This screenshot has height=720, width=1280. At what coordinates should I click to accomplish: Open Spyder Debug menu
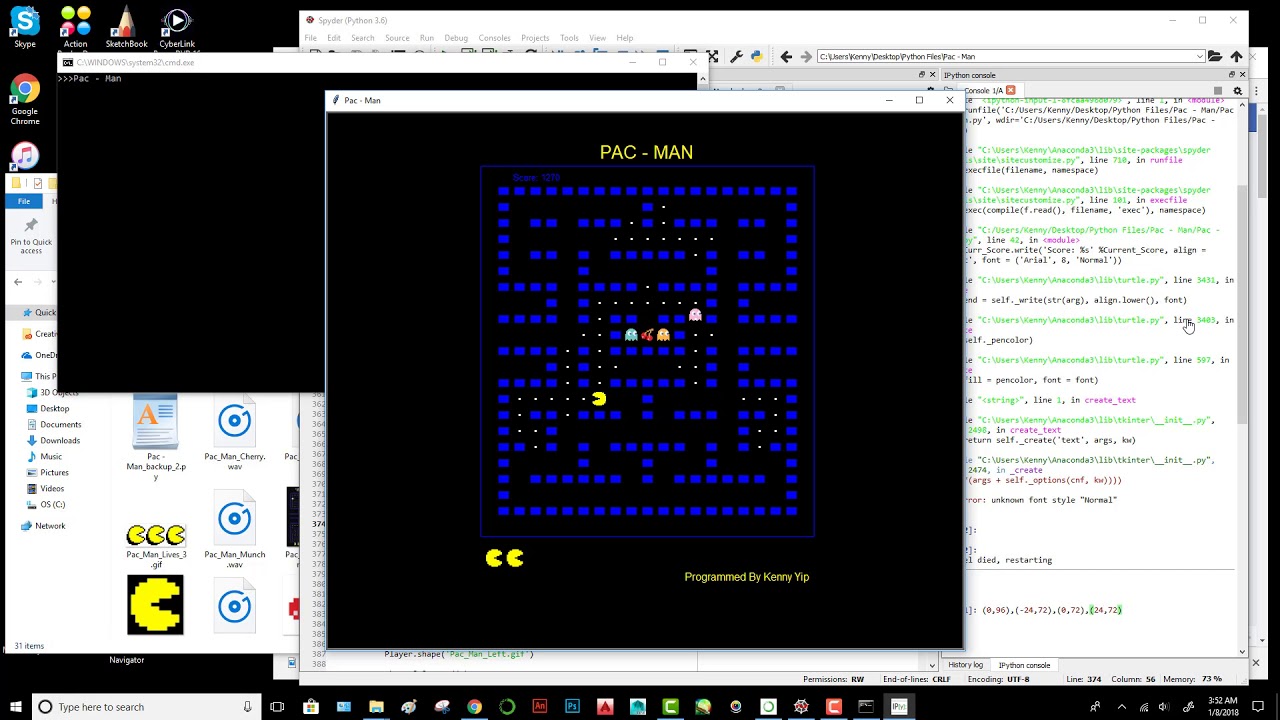456,38
